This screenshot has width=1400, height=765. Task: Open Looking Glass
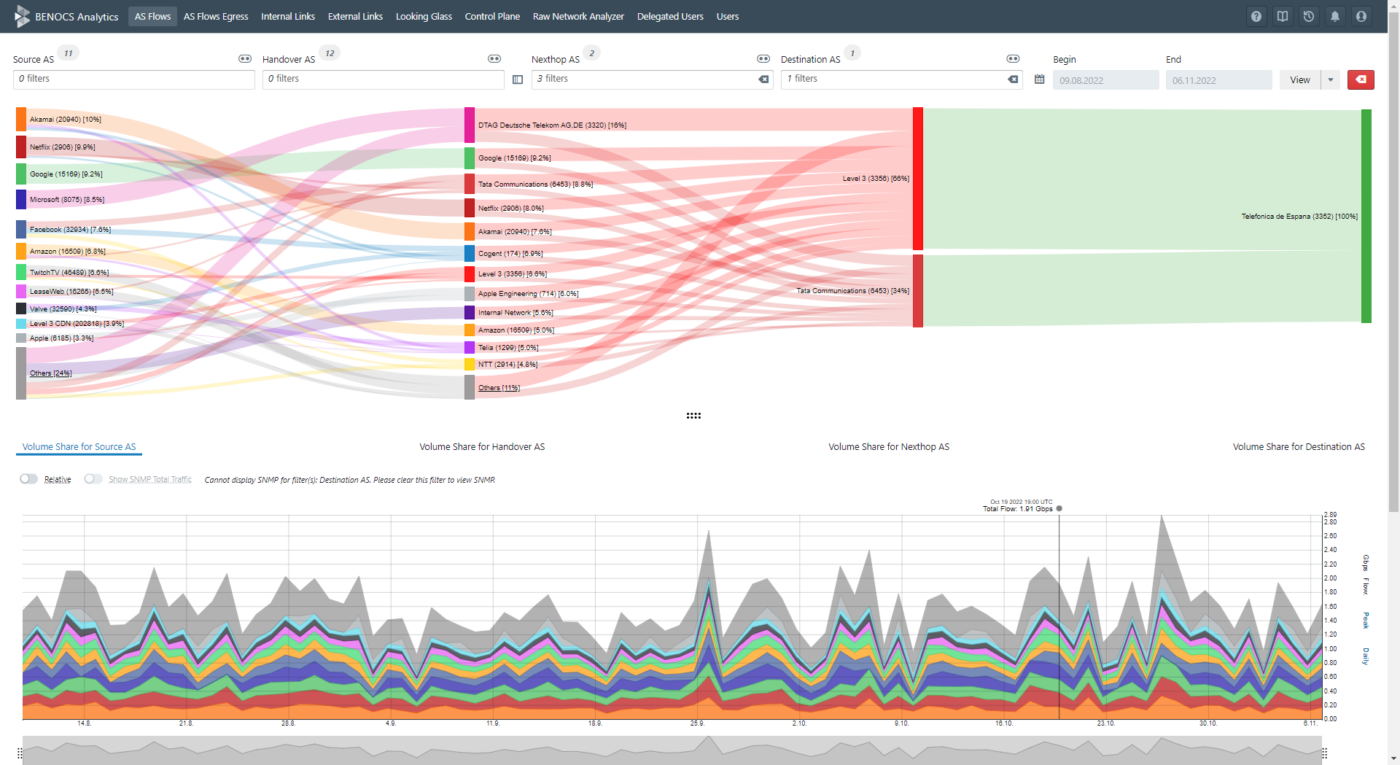tap(424, 17)
